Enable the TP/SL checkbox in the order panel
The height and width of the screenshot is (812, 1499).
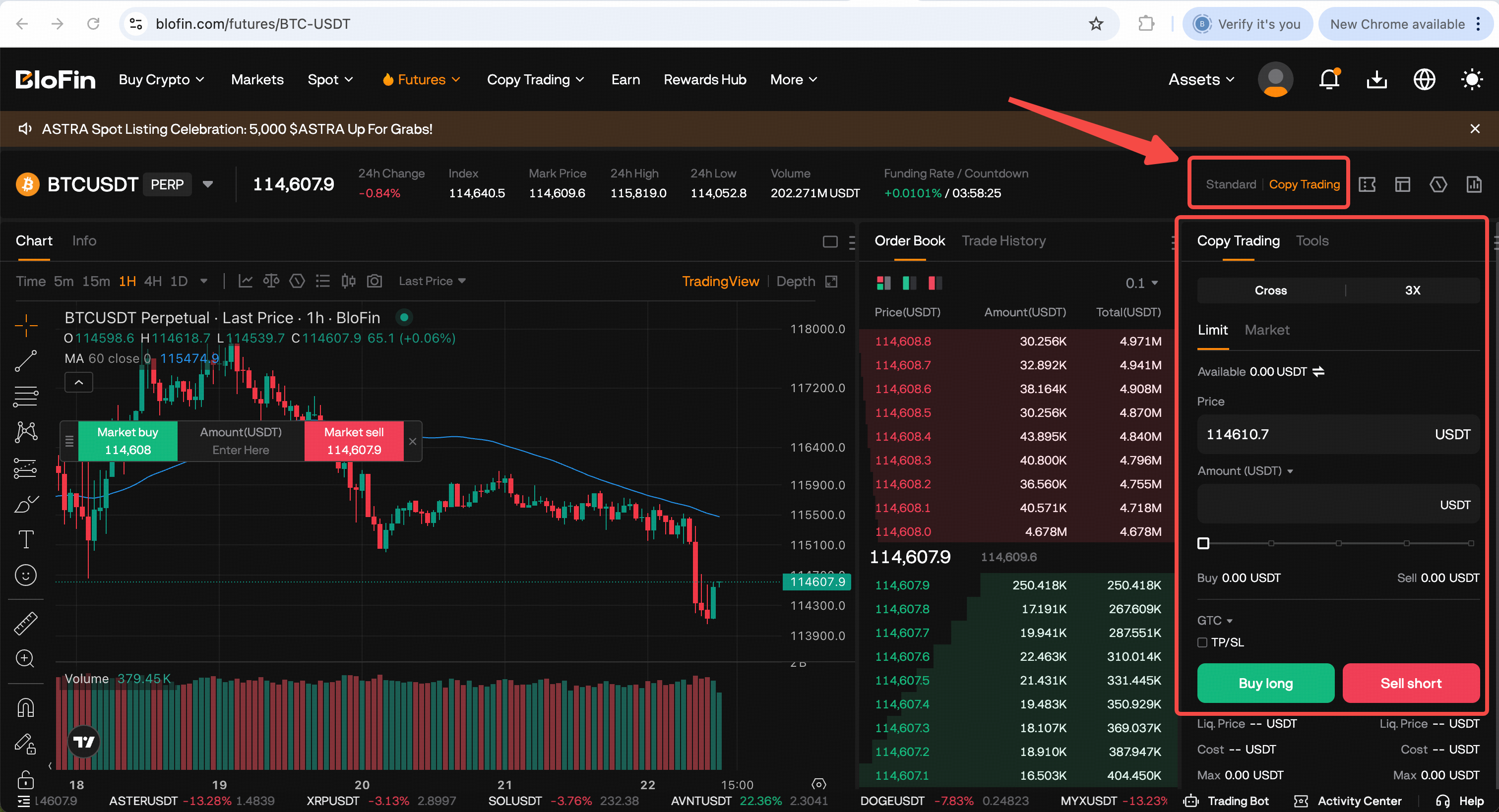tap(1202, 642)
